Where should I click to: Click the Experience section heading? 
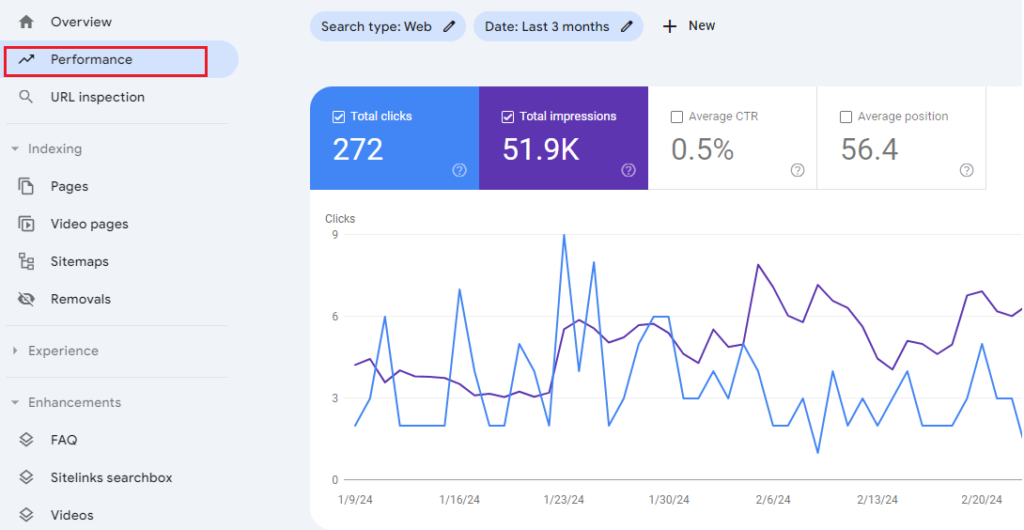(63, 351)
